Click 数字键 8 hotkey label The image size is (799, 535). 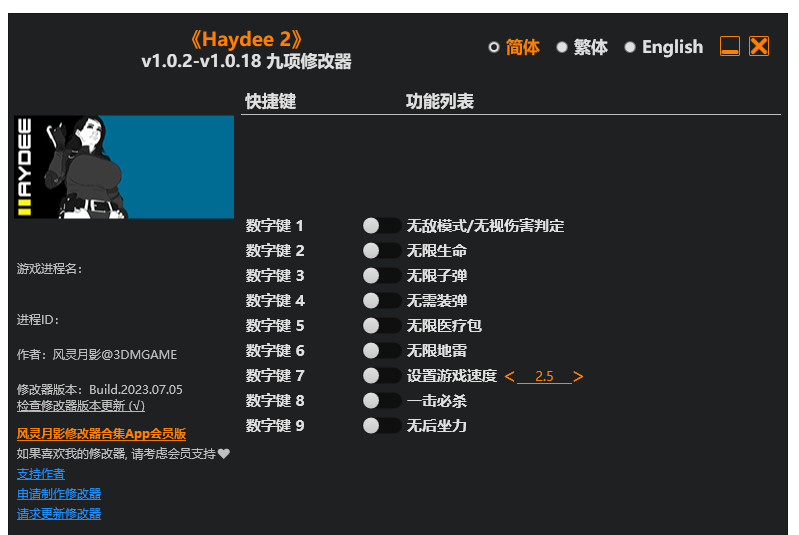(x=275, y=400)
